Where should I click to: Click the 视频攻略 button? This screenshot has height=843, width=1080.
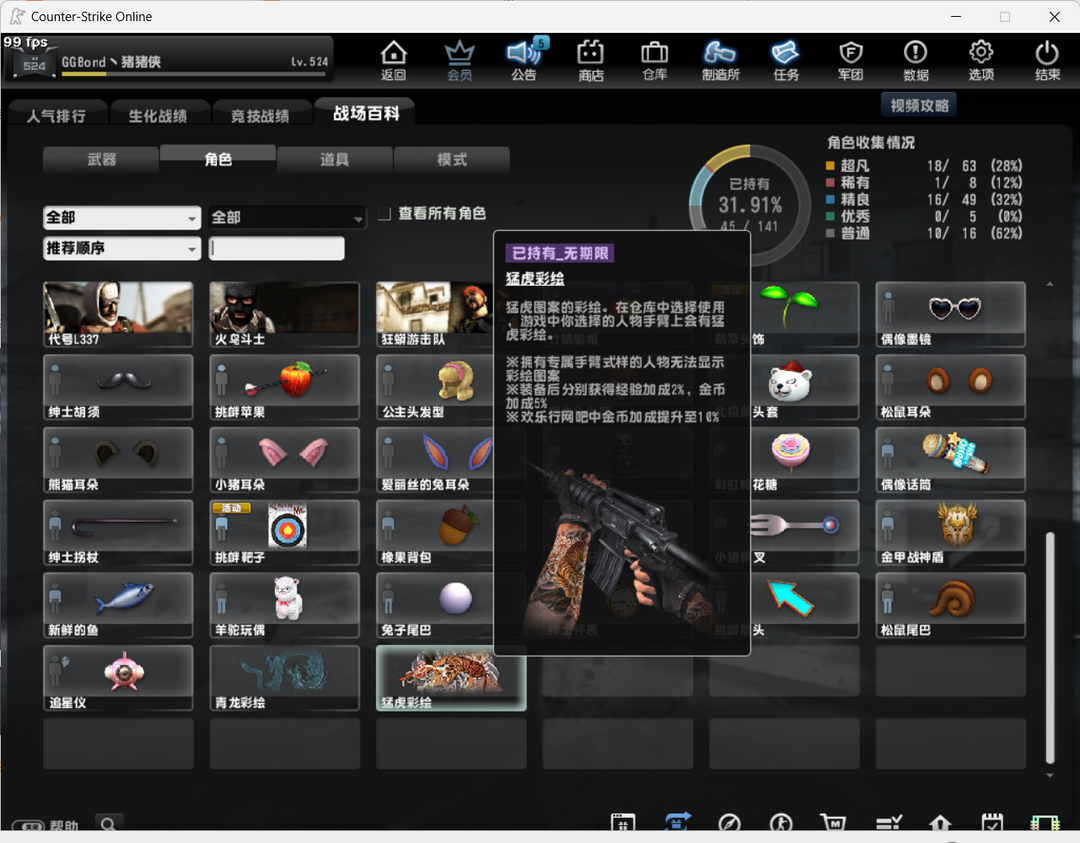(919, 105)
